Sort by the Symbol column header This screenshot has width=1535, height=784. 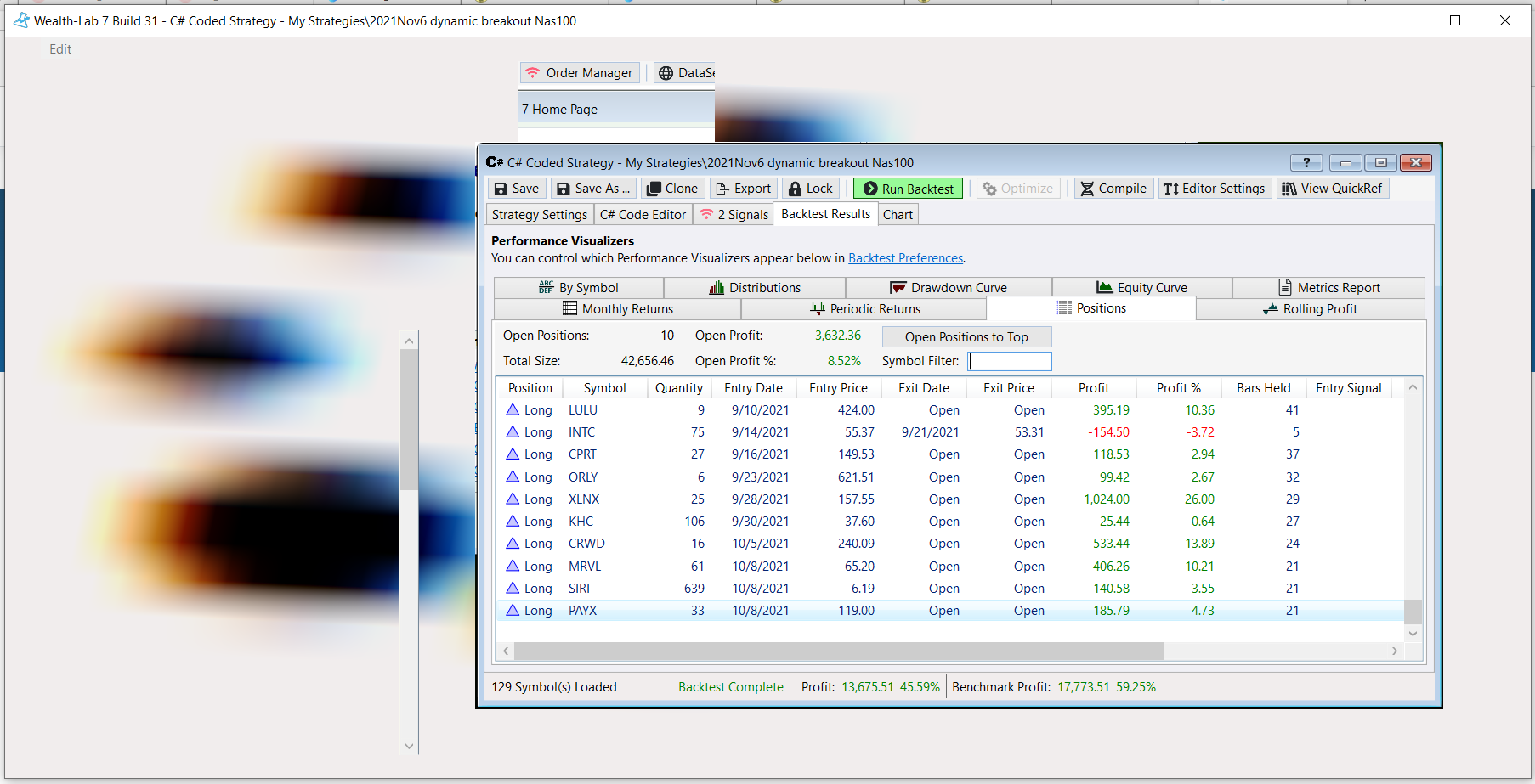(x=604, y=388)
